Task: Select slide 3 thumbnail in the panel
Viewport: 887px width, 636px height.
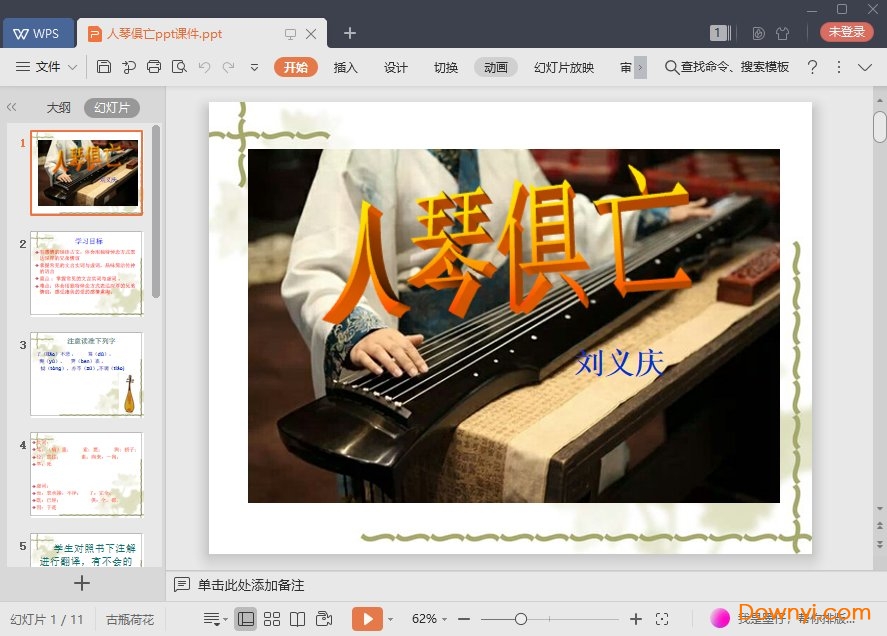Action: click(x=87, y=373)
